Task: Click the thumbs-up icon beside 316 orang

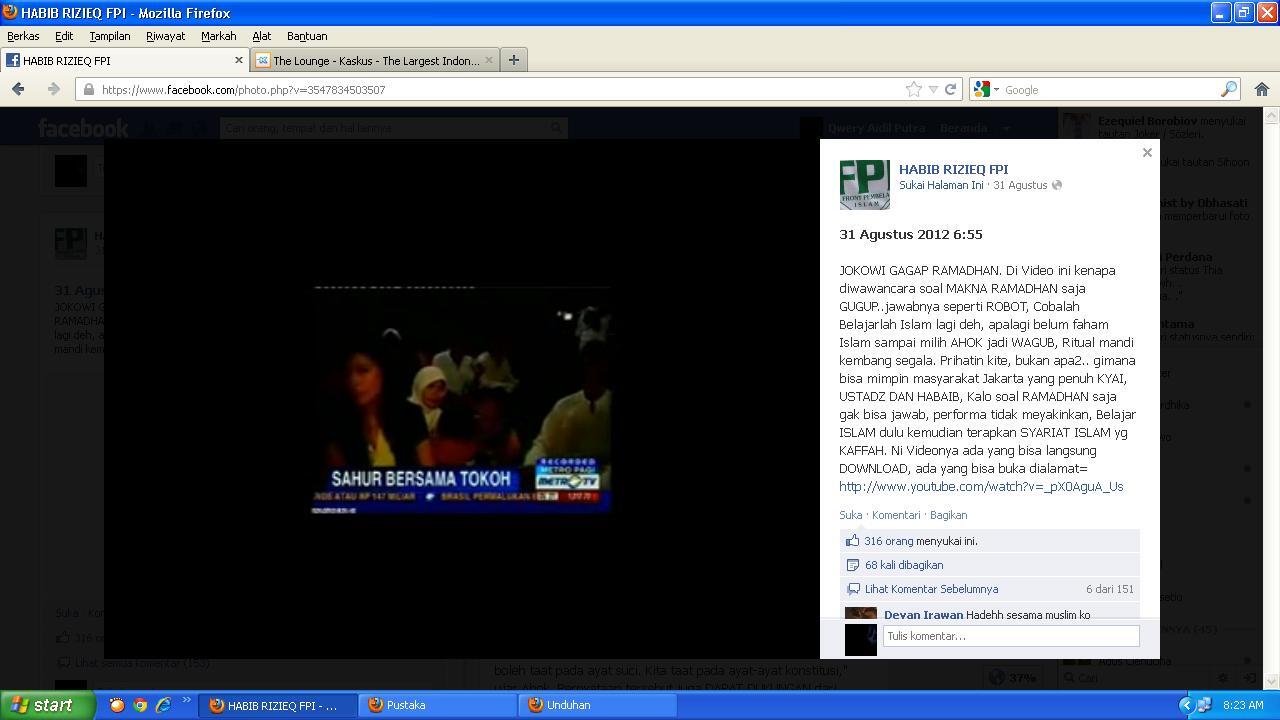Action: coord(853,541)
